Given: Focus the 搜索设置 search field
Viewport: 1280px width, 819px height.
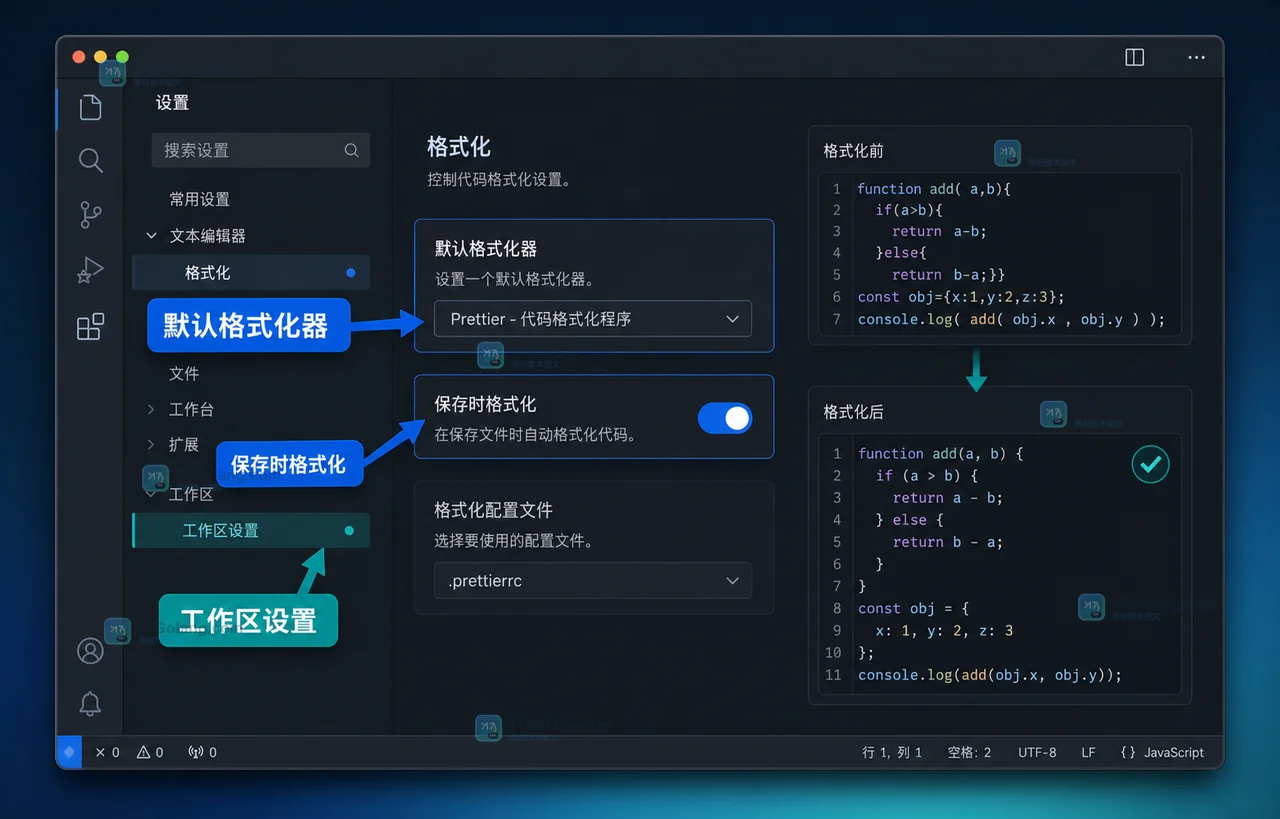Looking at the screenshot, I should [x=261, y=150].
